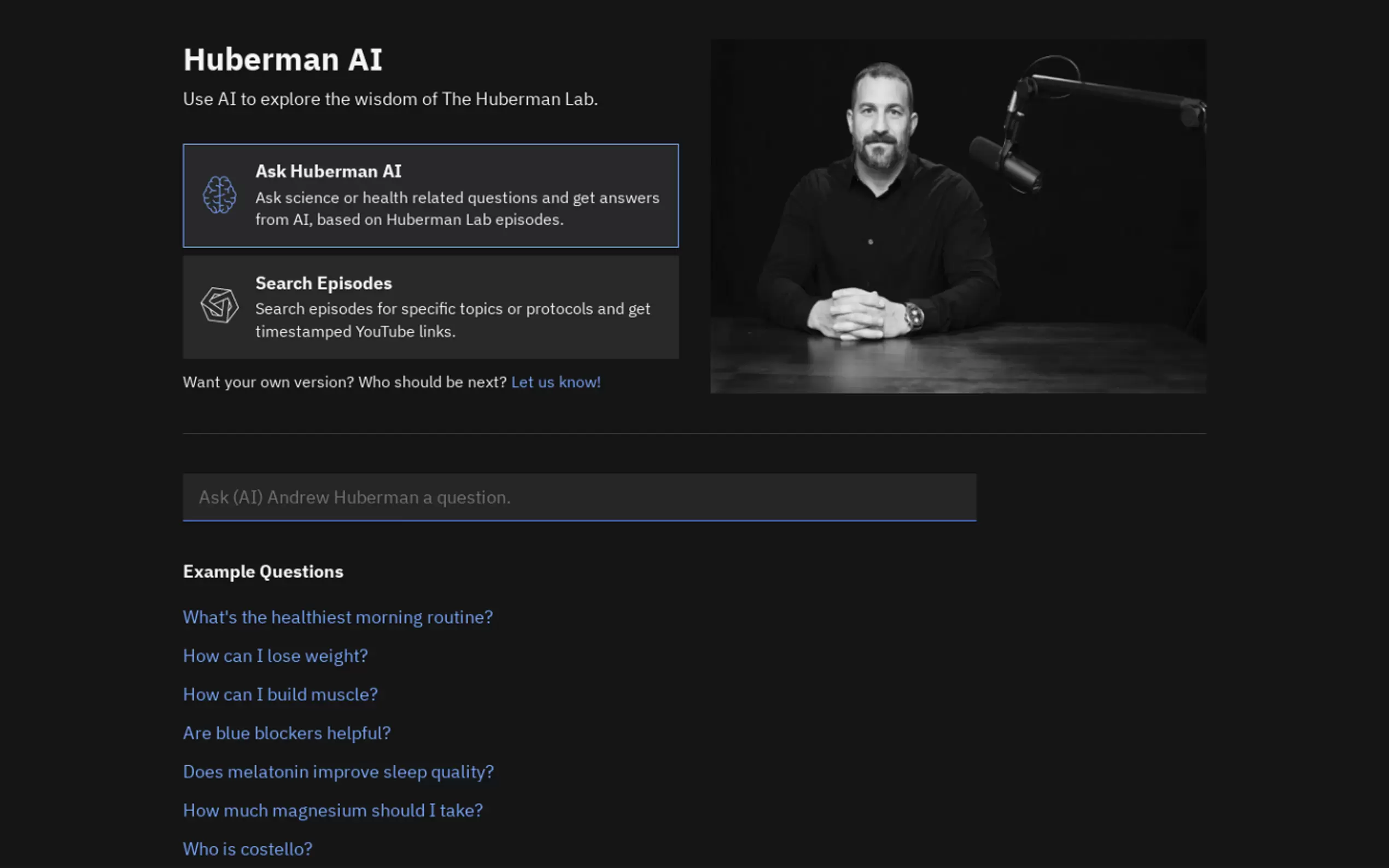This screenshot has height=868, width=1389.
Task: Click the "Use AI to explore" subtitle text
Action: coord(390,99)
